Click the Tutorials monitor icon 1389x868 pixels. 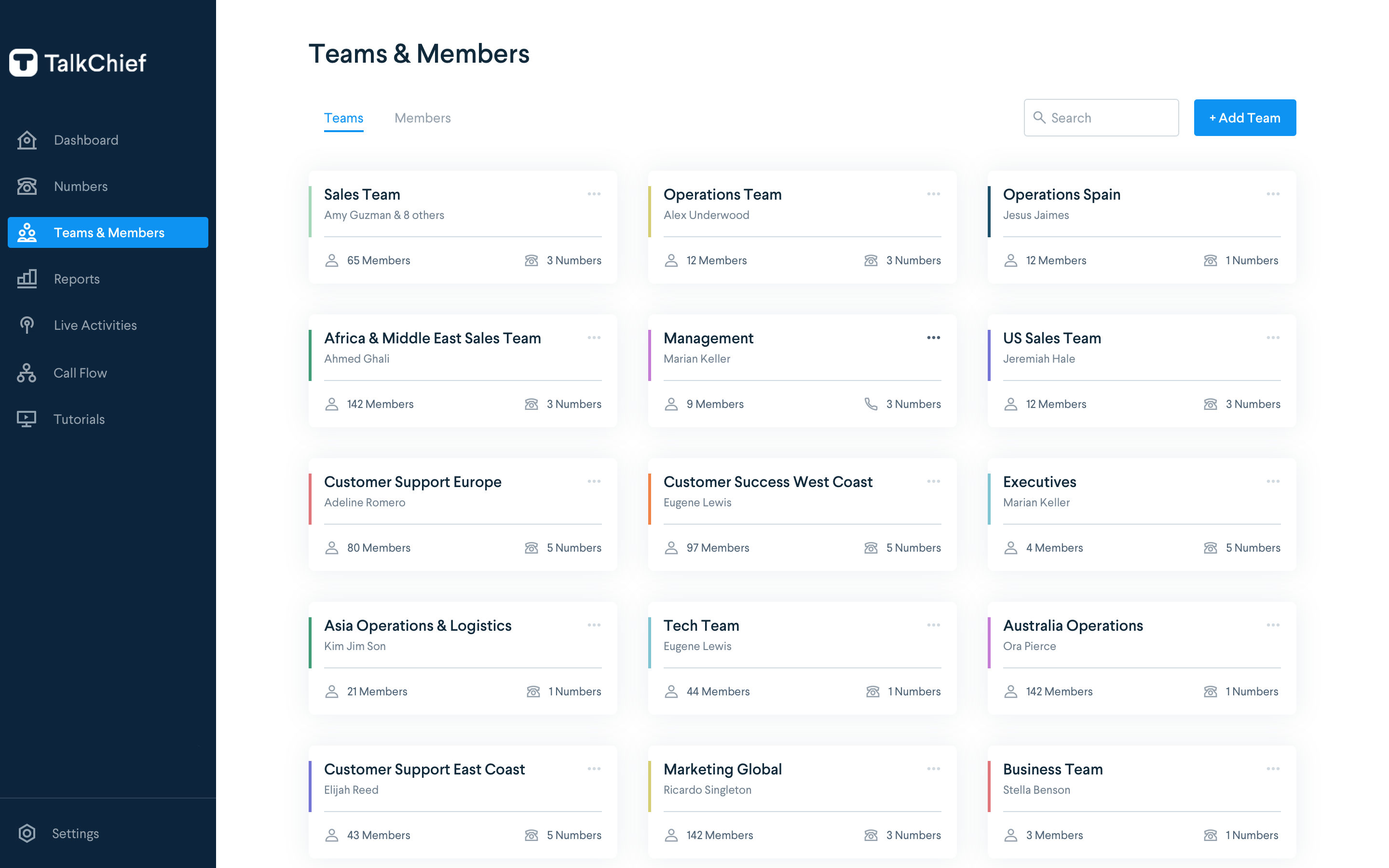(27, 419)
